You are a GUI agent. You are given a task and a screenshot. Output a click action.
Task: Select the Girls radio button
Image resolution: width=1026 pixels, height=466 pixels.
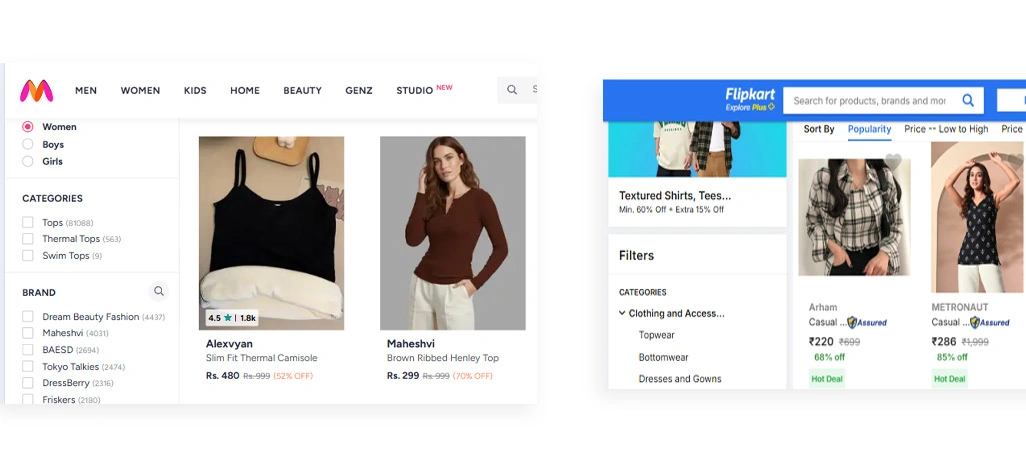click(28, 161)
